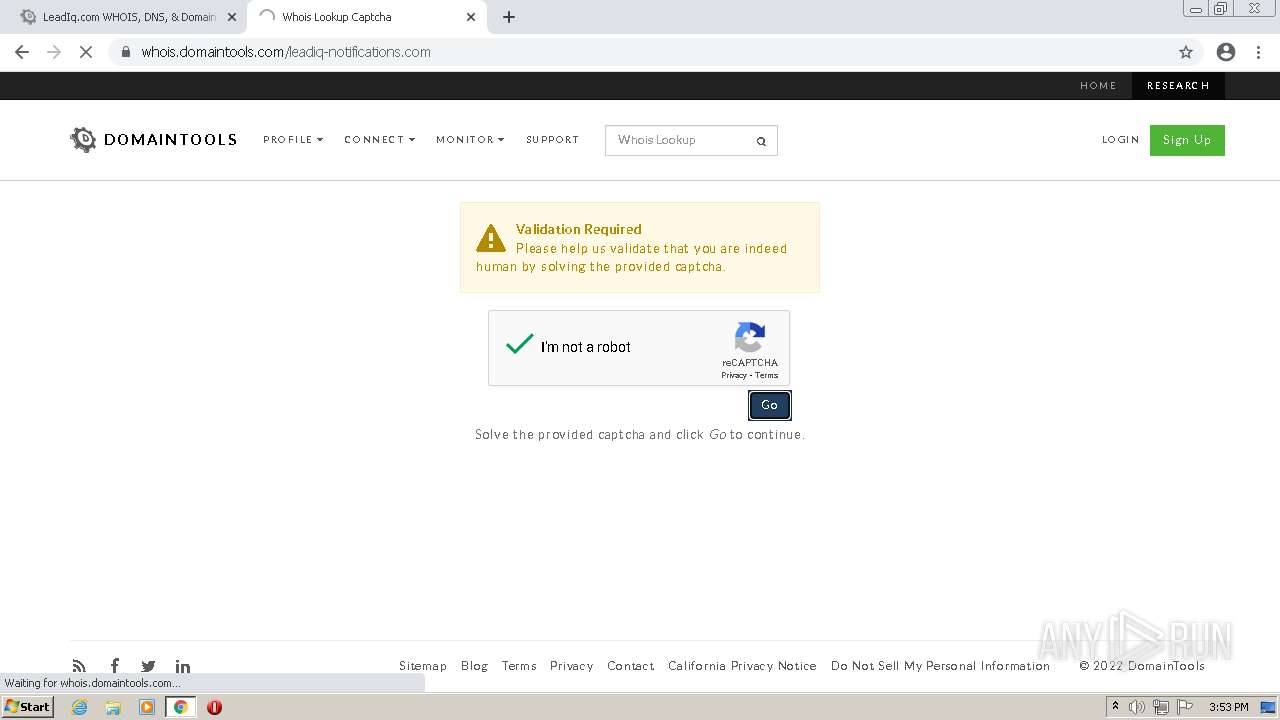Click the Go button
Viewport: 1280px width, 720px height.
click(770, 405)
